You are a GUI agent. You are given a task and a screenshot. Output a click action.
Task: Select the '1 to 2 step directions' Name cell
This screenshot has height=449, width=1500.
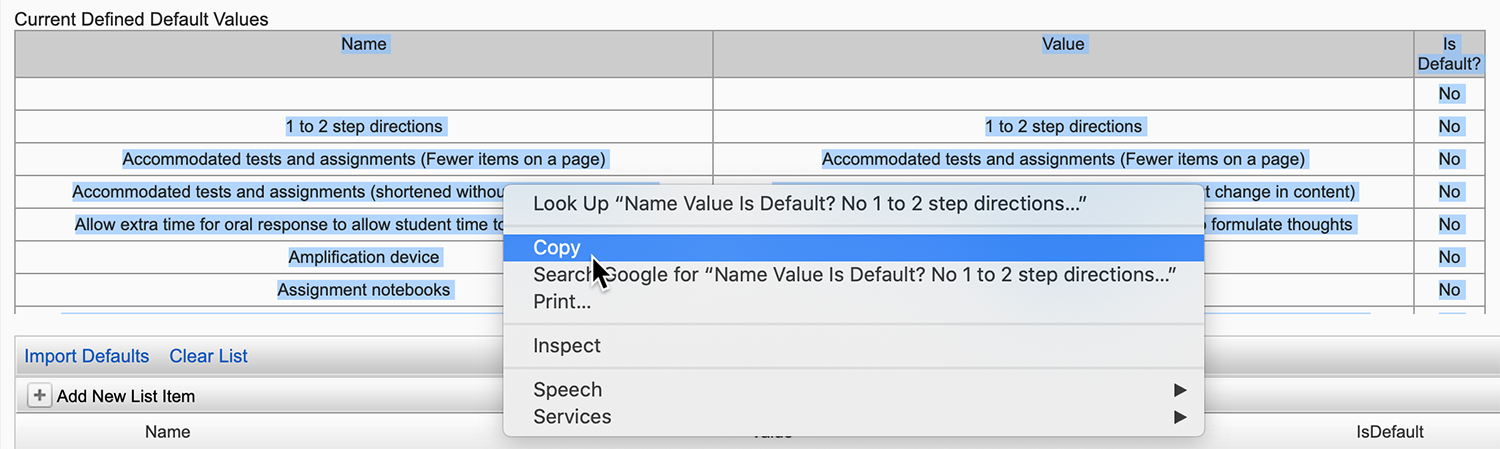coord(364,127)
